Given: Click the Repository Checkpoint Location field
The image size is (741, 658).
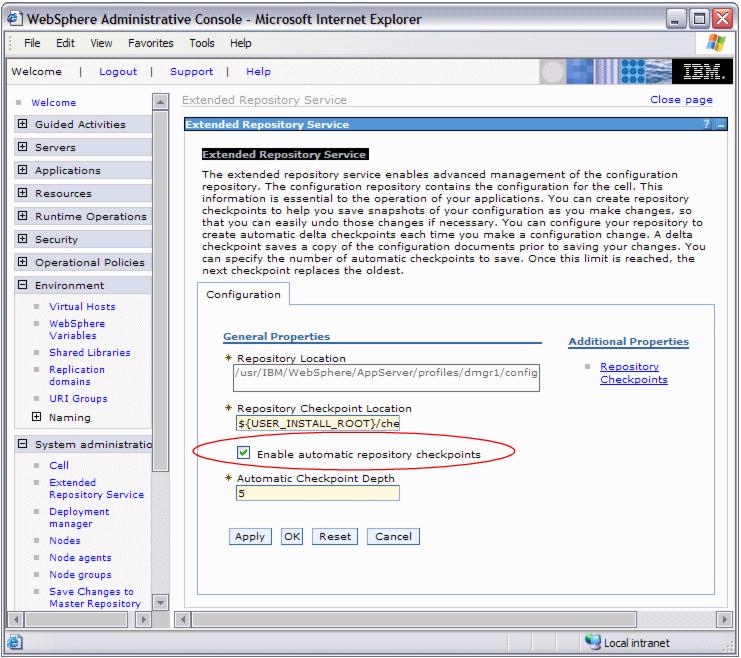Looking at the screenshot, I should pos(318,423).
